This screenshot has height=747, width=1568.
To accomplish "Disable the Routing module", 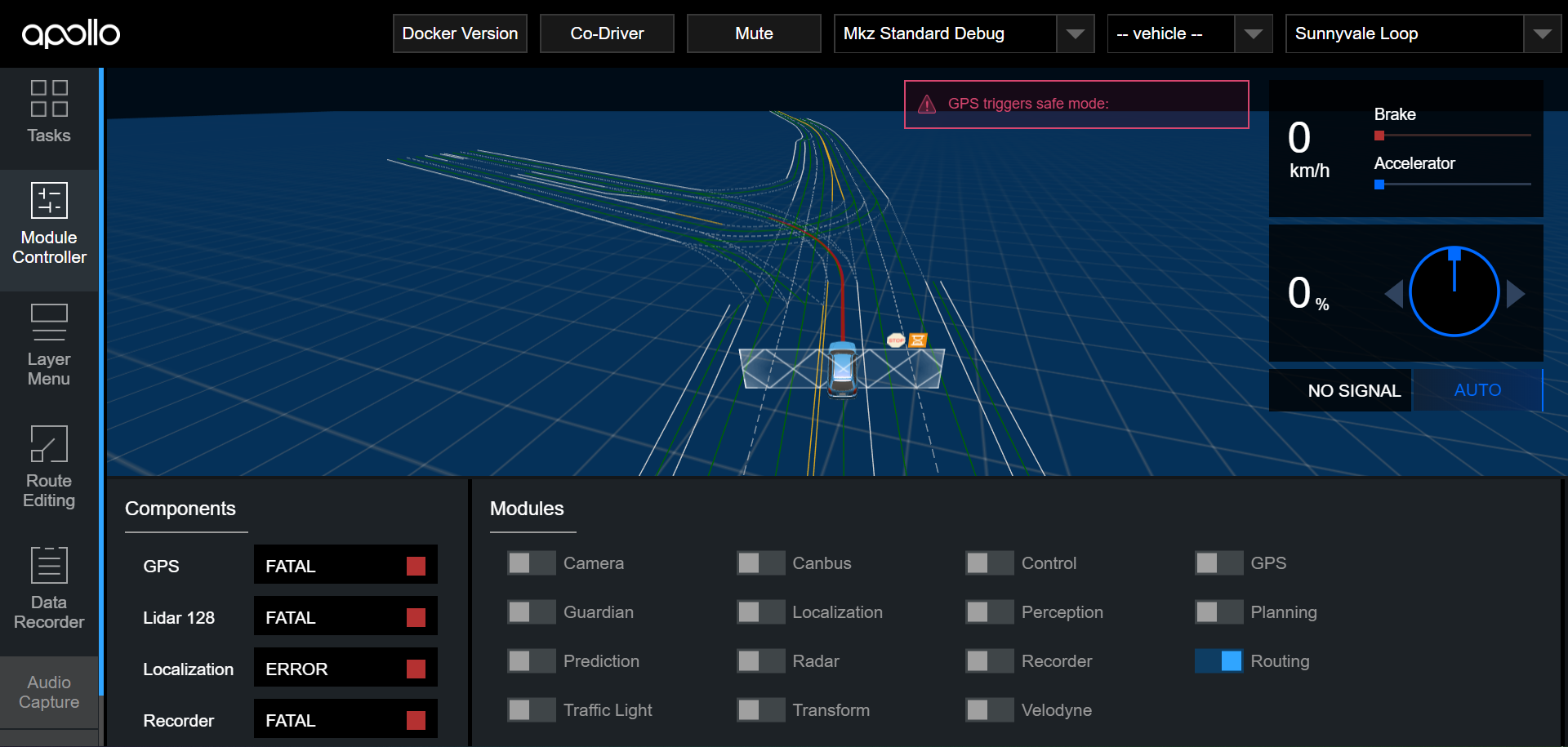I will tap(1218, 661).
